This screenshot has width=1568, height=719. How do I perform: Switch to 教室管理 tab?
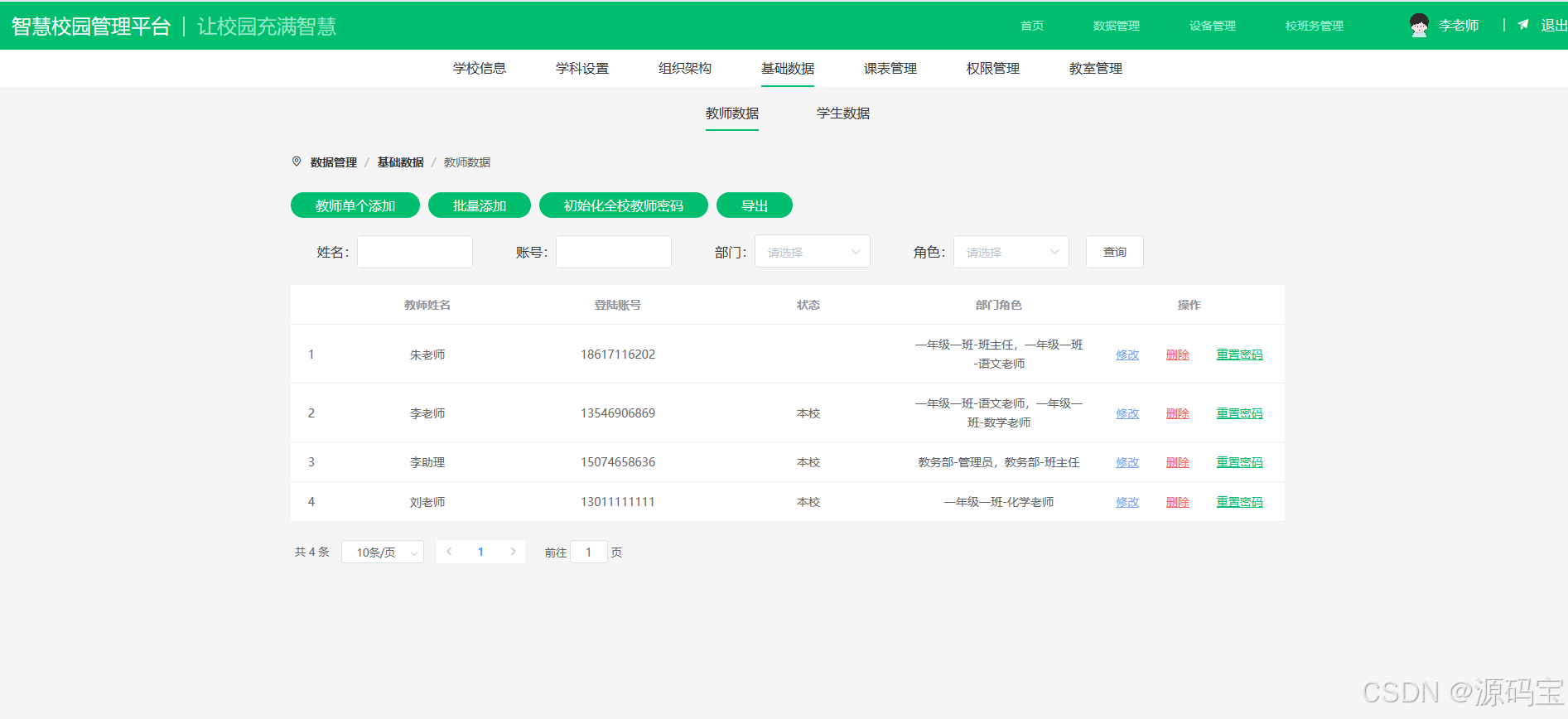coord(1096,68)
